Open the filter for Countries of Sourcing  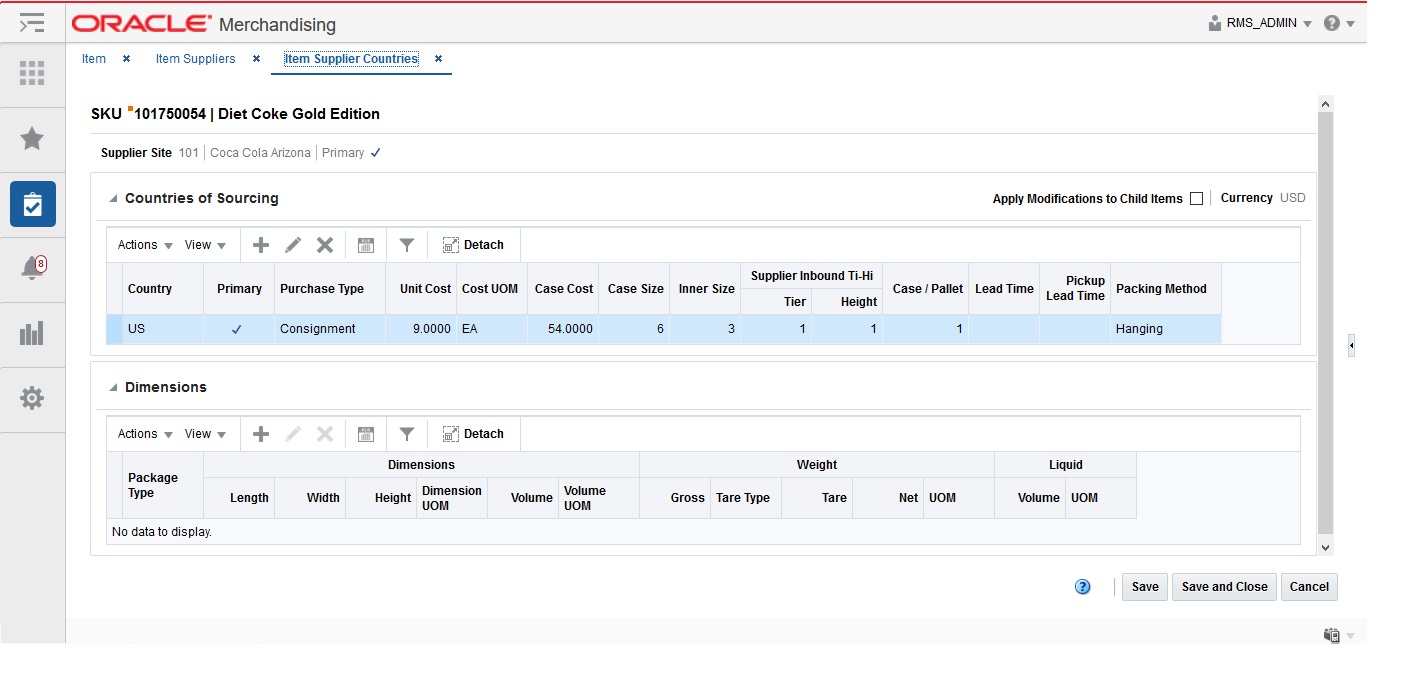click(406, 244)
